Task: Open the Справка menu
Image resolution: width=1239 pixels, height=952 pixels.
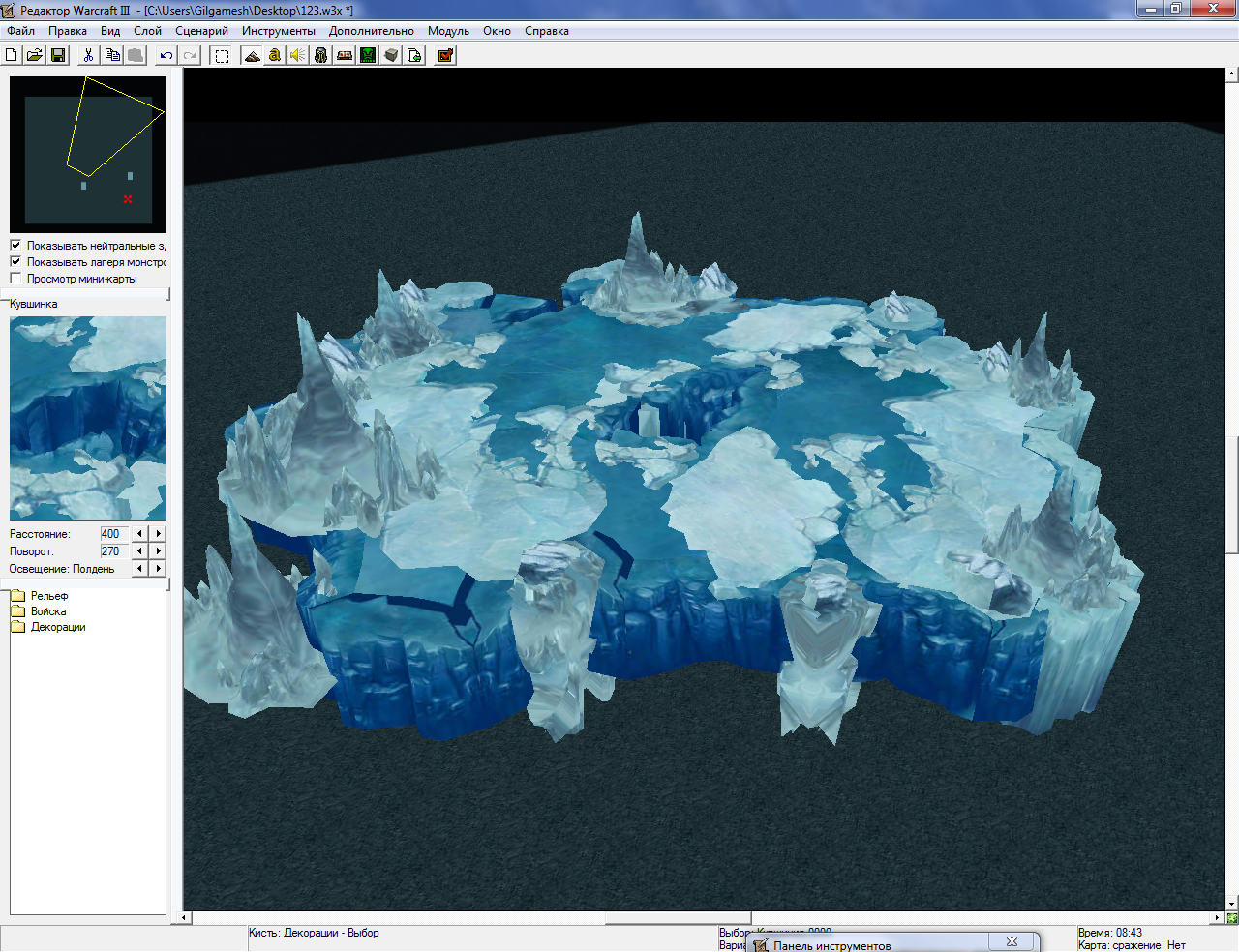Action: point(547,31)
